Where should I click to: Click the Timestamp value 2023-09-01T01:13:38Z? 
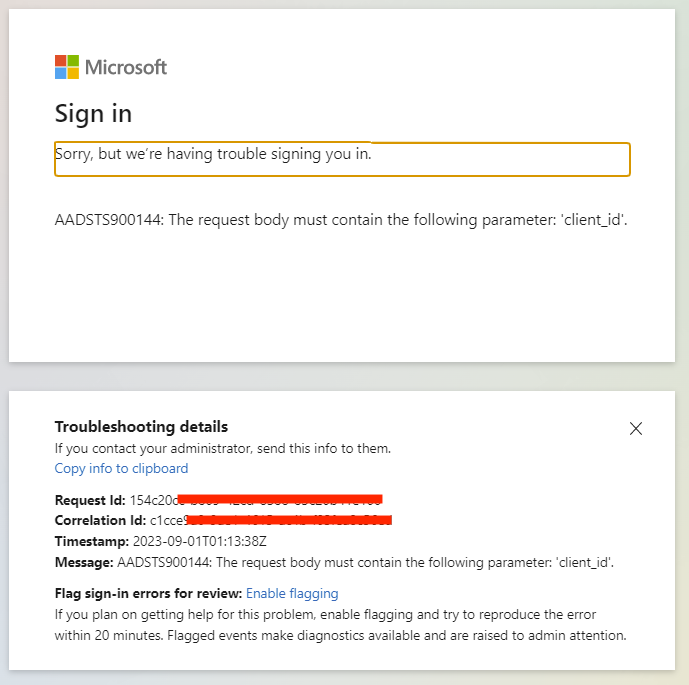coord(199,541)
